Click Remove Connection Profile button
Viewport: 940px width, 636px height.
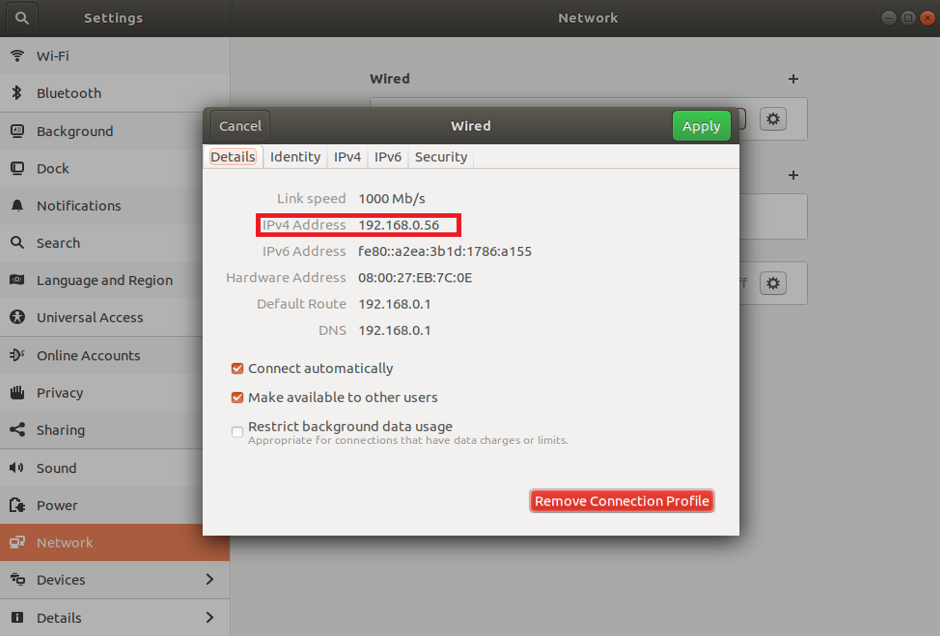pyautogui.click(x=621, y=501)
